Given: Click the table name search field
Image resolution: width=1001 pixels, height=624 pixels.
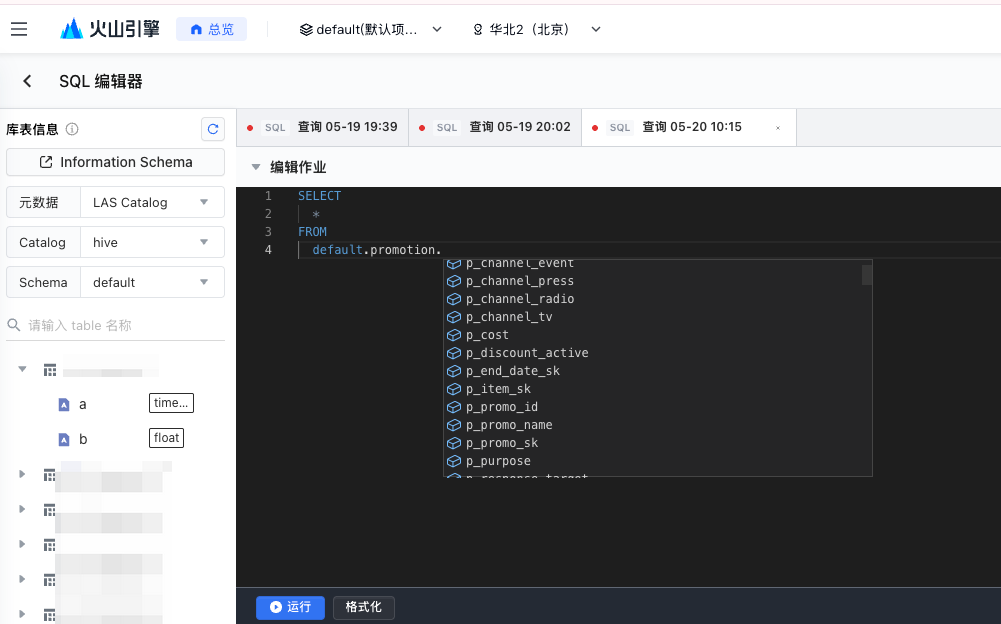Looking at the screenshot, I should click(x=116, y=325).
